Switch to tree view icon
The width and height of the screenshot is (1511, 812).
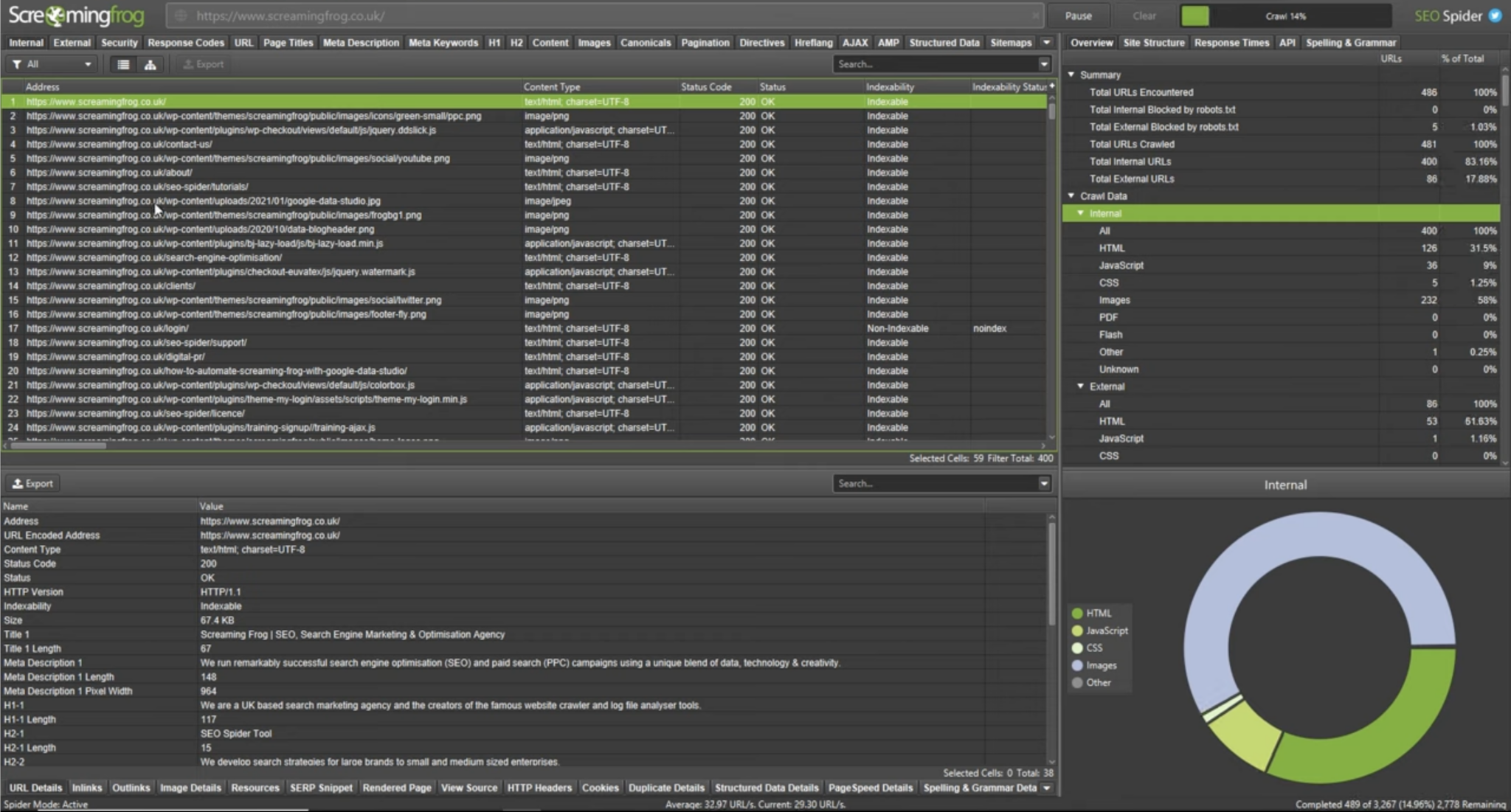[150, 65]
